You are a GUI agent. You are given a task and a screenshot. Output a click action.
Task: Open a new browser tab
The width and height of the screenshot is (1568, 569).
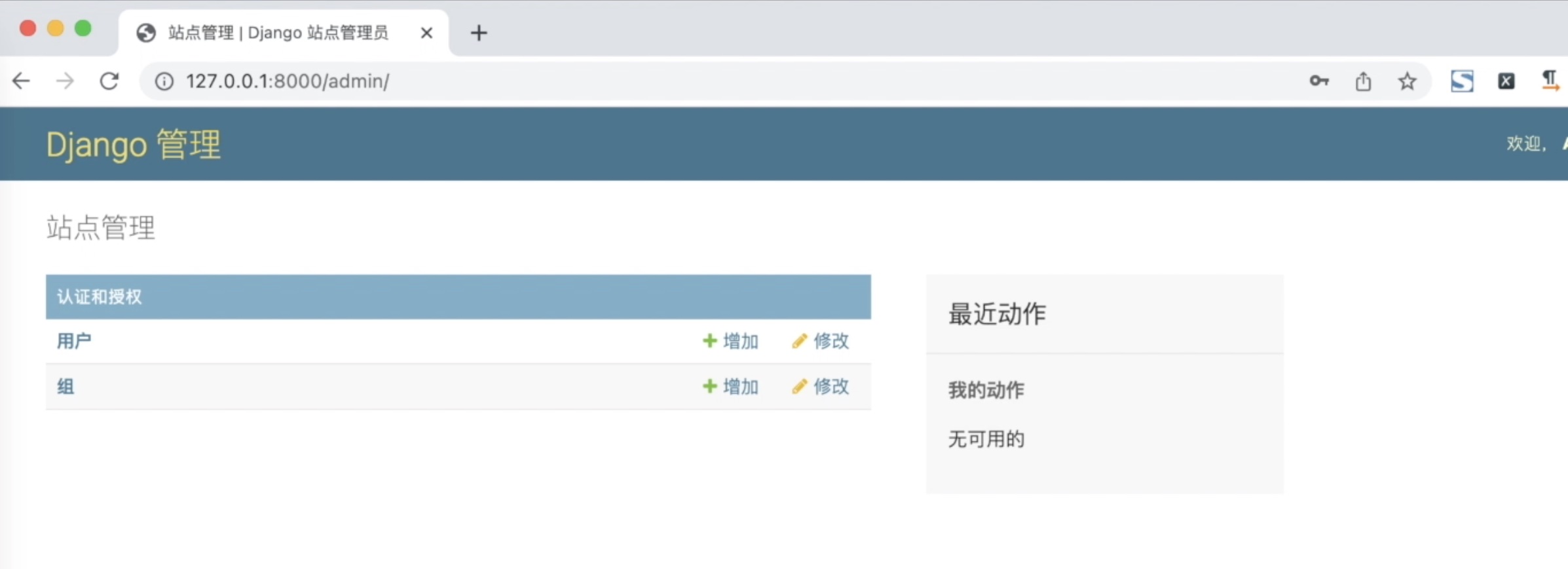coord(479,33)
